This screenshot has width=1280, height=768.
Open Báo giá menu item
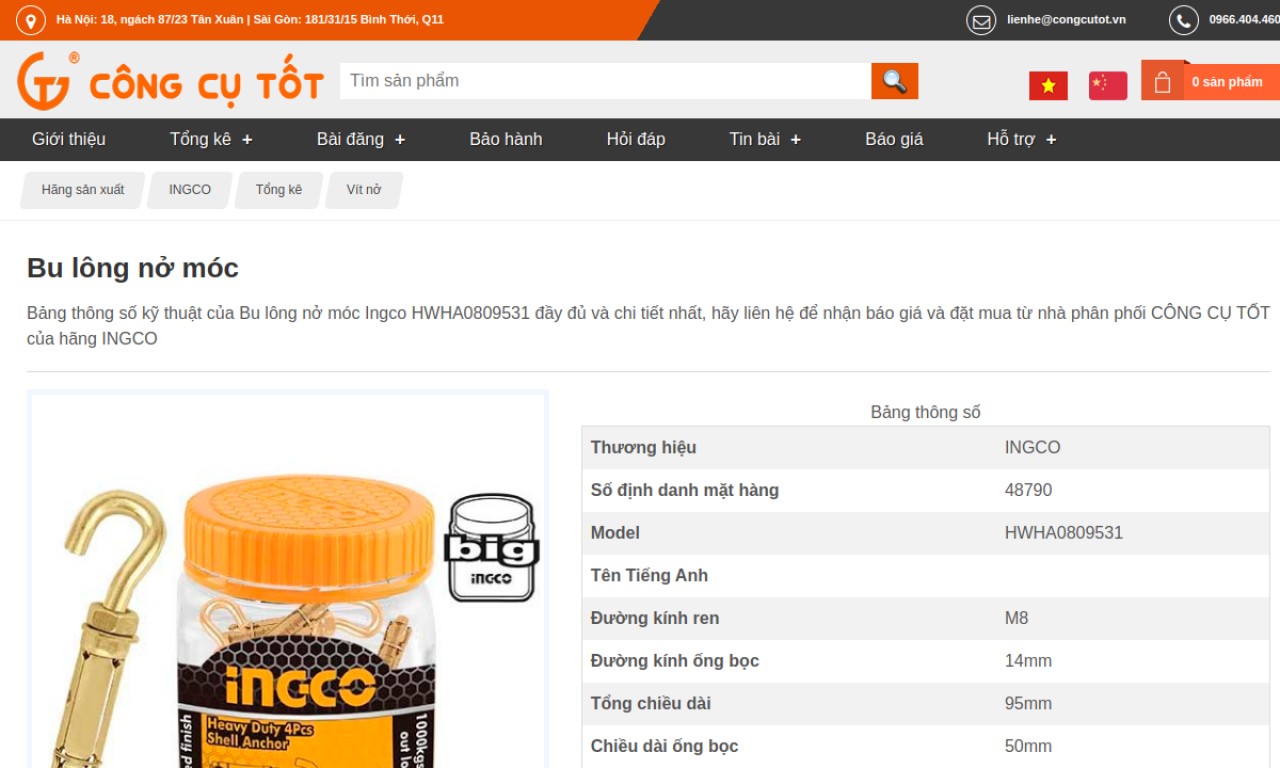coord(894,139)
